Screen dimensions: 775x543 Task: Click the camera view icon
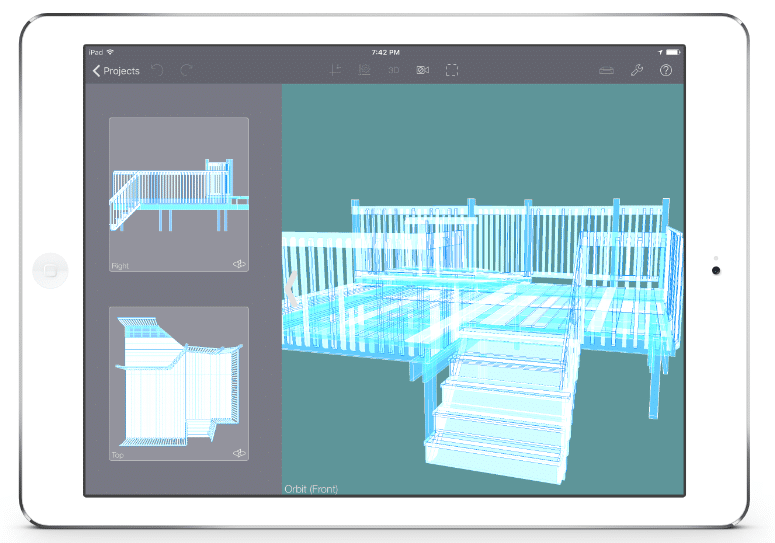point(423,70)
